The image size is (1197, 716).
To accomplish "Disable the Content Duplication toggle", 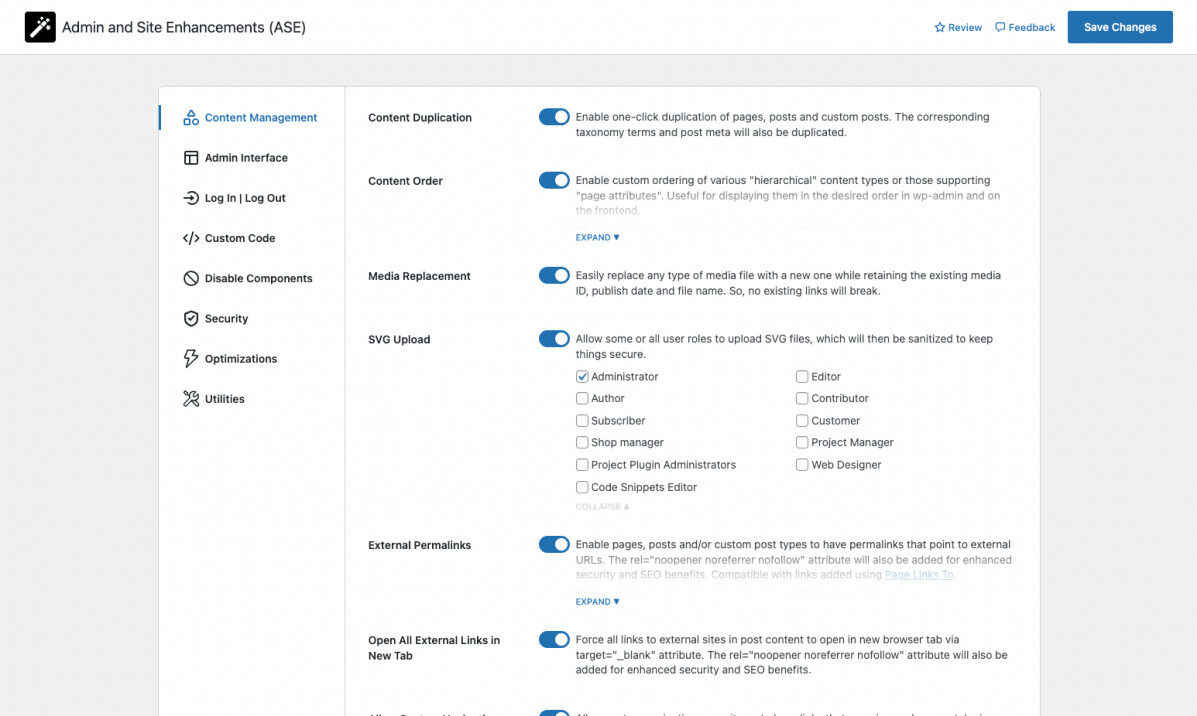I will [554, 116].
